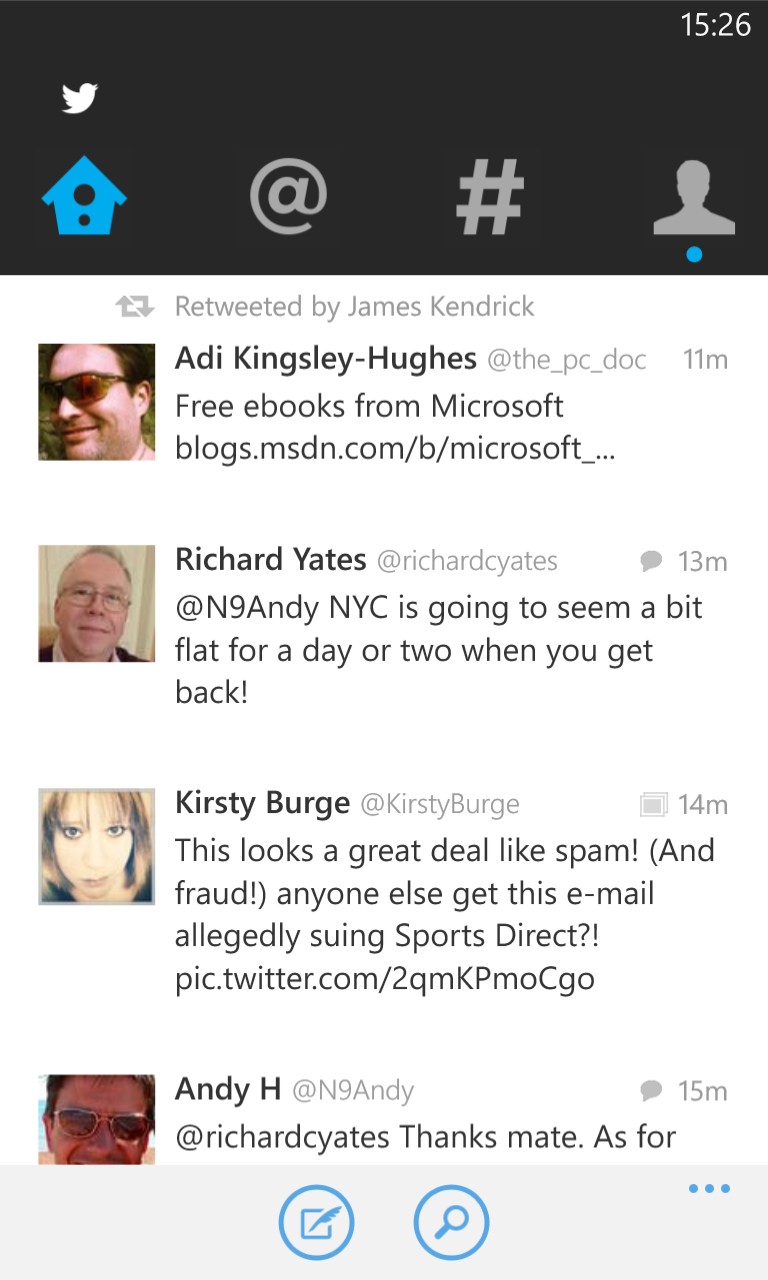Open search with the magnifier icon
Viewport: 768px width, 1280px height.
click(451, 1221)
